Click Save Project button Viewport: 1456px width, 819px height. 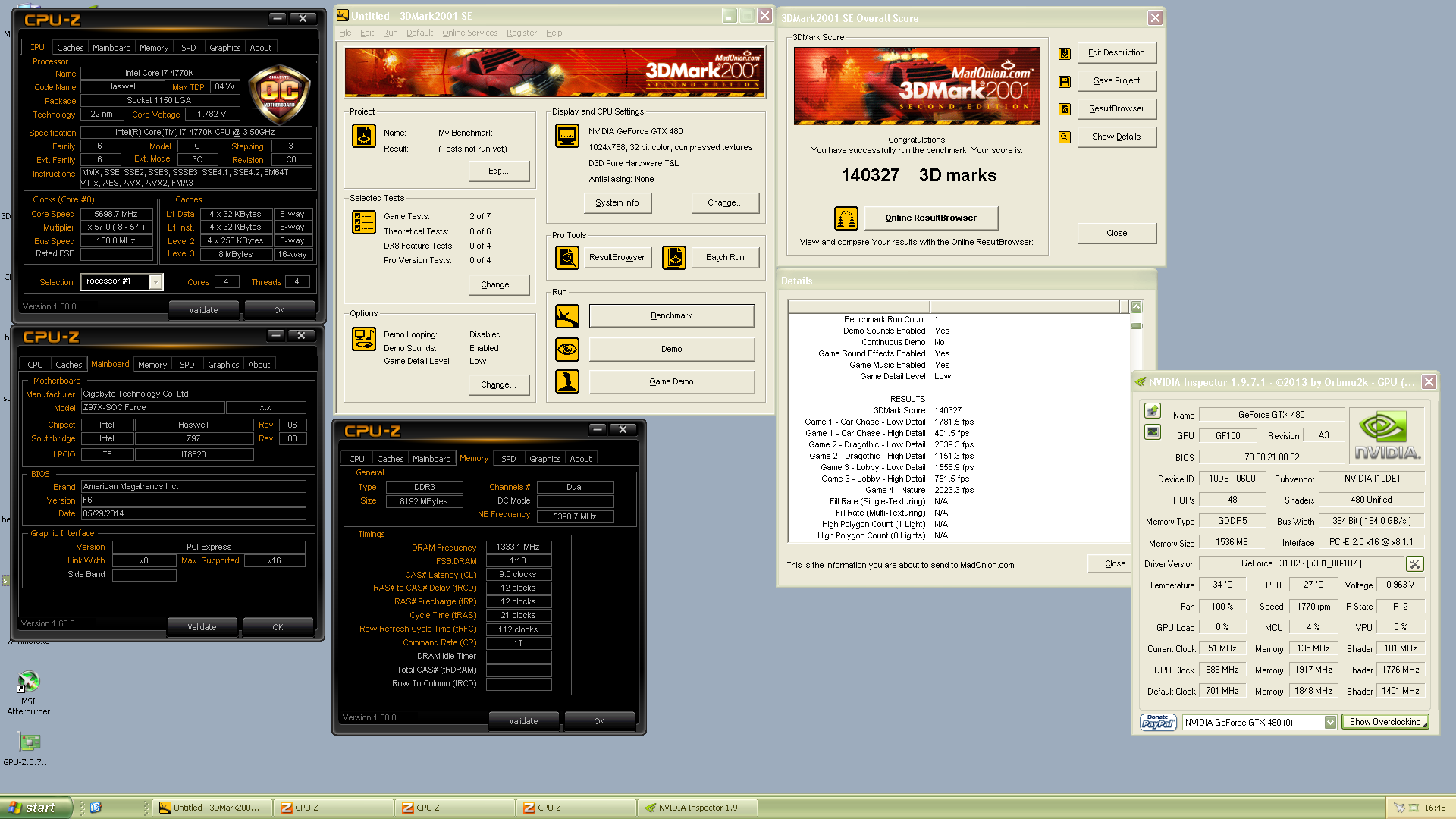(1116, 81)
